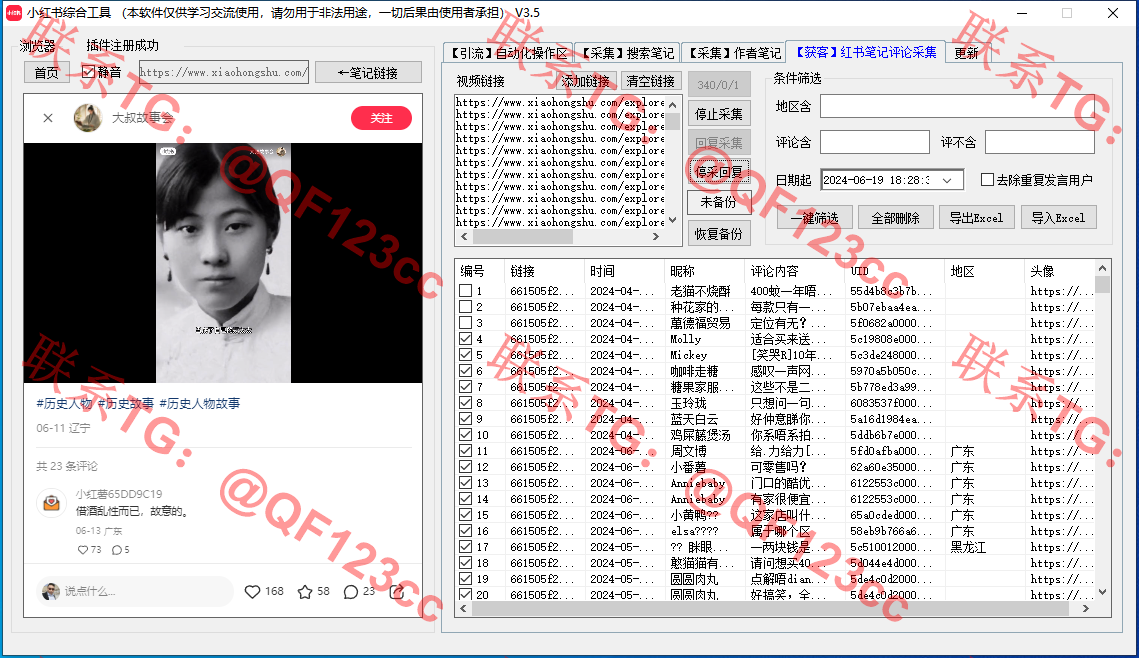Viewport: 1139px width, 658px height.
Task: Click 停采回复 button
Action: pyautogui.click(x=718, y=172)
